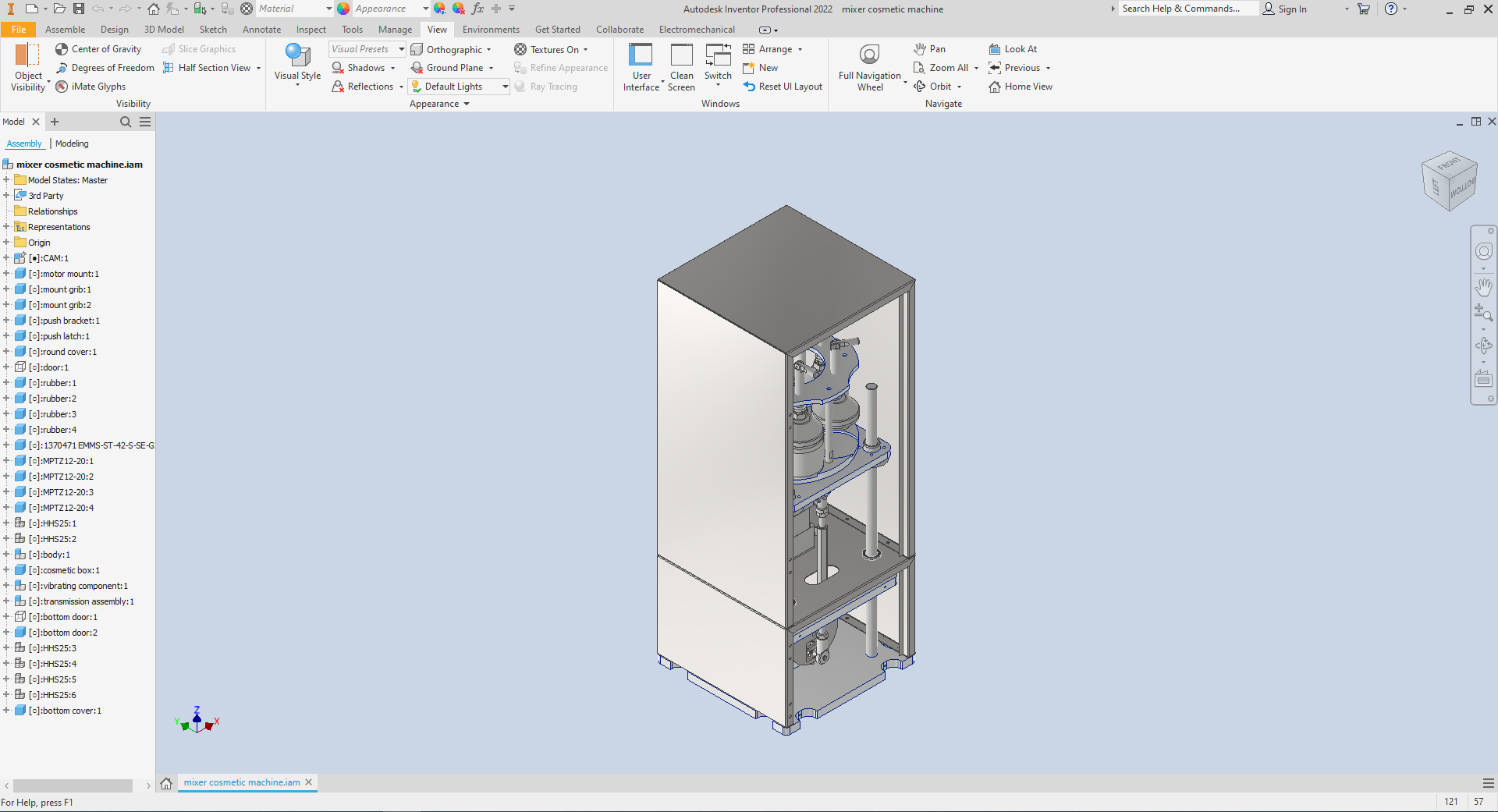Screen dimensions: 1498x812
Task: Switch to Assemble ribbon tab
Action: tap(66, 30)
